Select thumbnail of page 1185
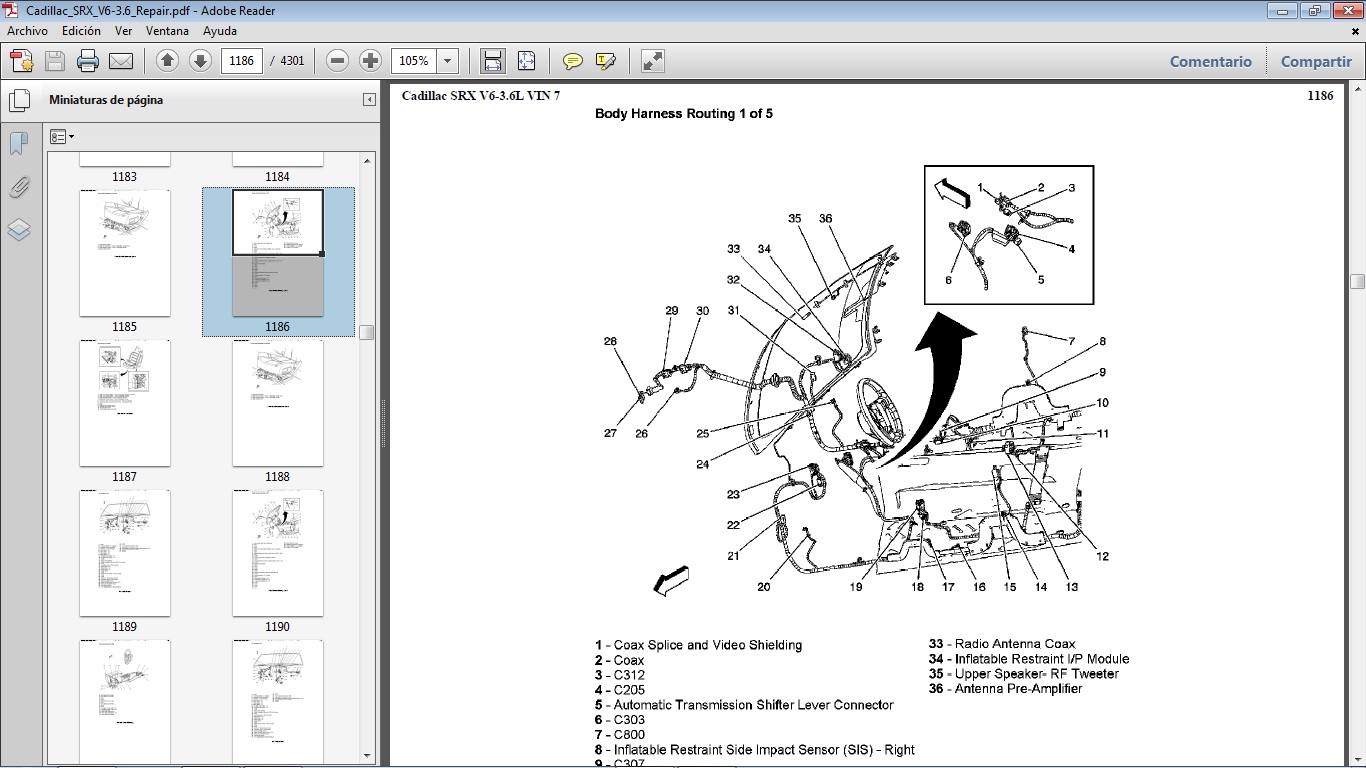 125,253
